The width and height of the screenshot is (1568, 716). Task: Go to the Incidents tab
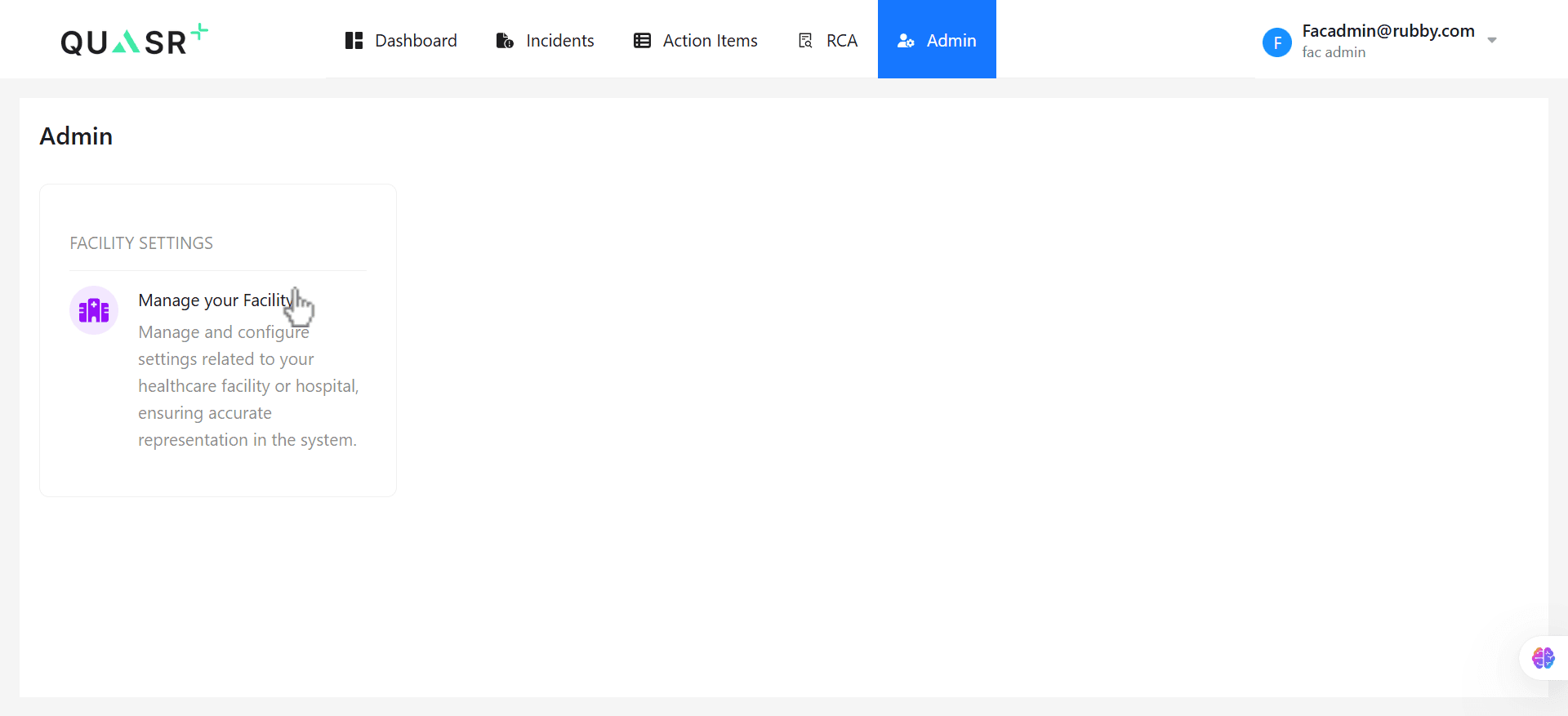click(x=545, y=40)
